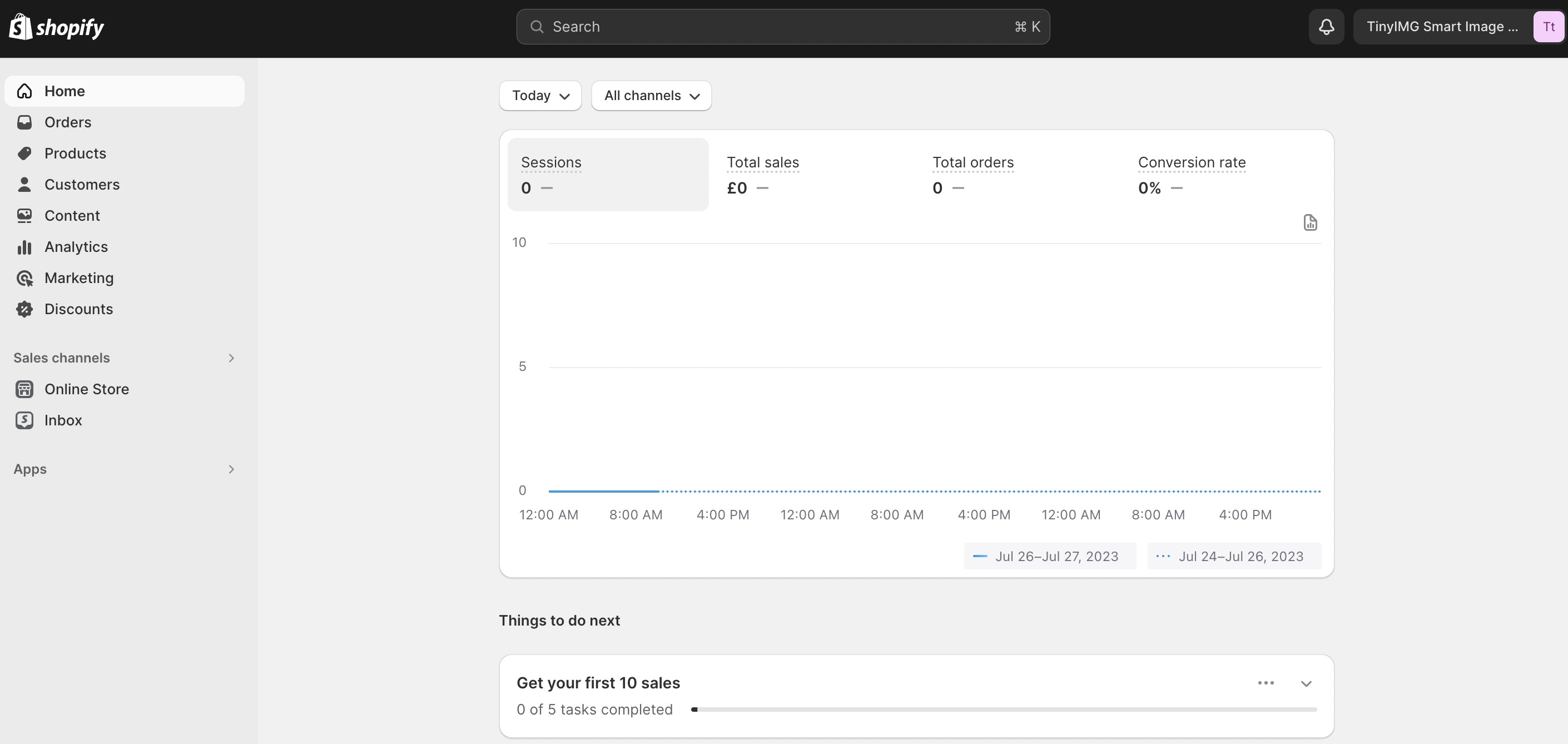Open the view report icon above chart

pos(1310,222)
